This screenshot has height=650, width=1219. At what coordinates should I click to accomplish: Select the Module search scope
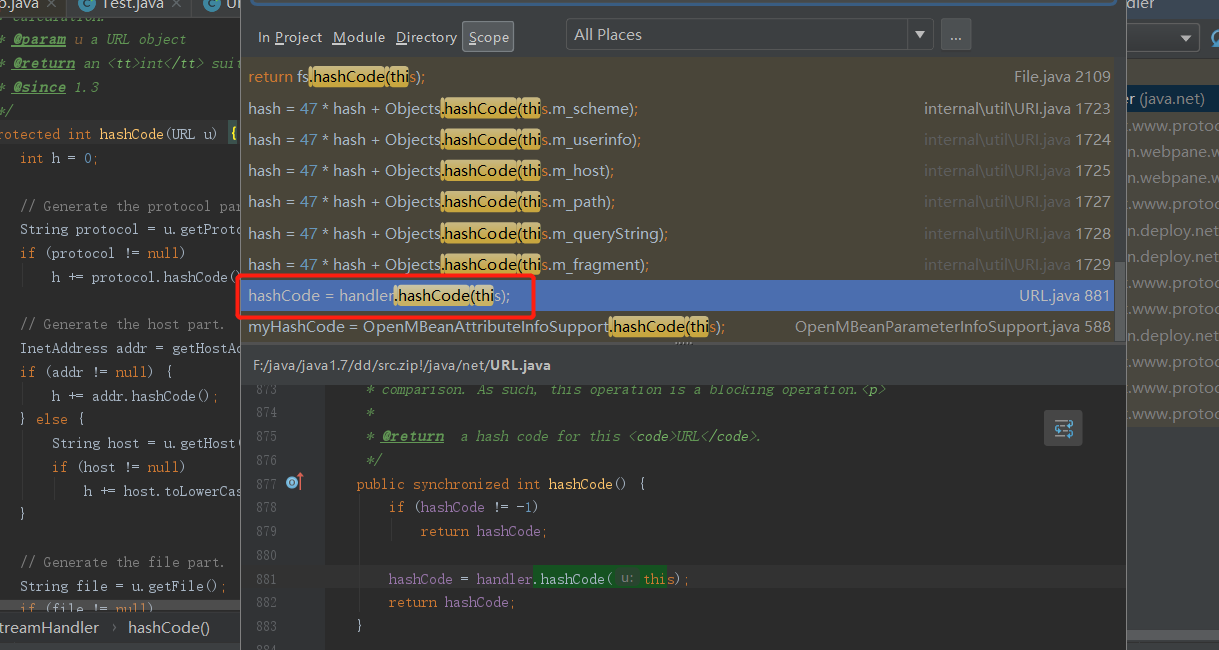tap(359, 37)
